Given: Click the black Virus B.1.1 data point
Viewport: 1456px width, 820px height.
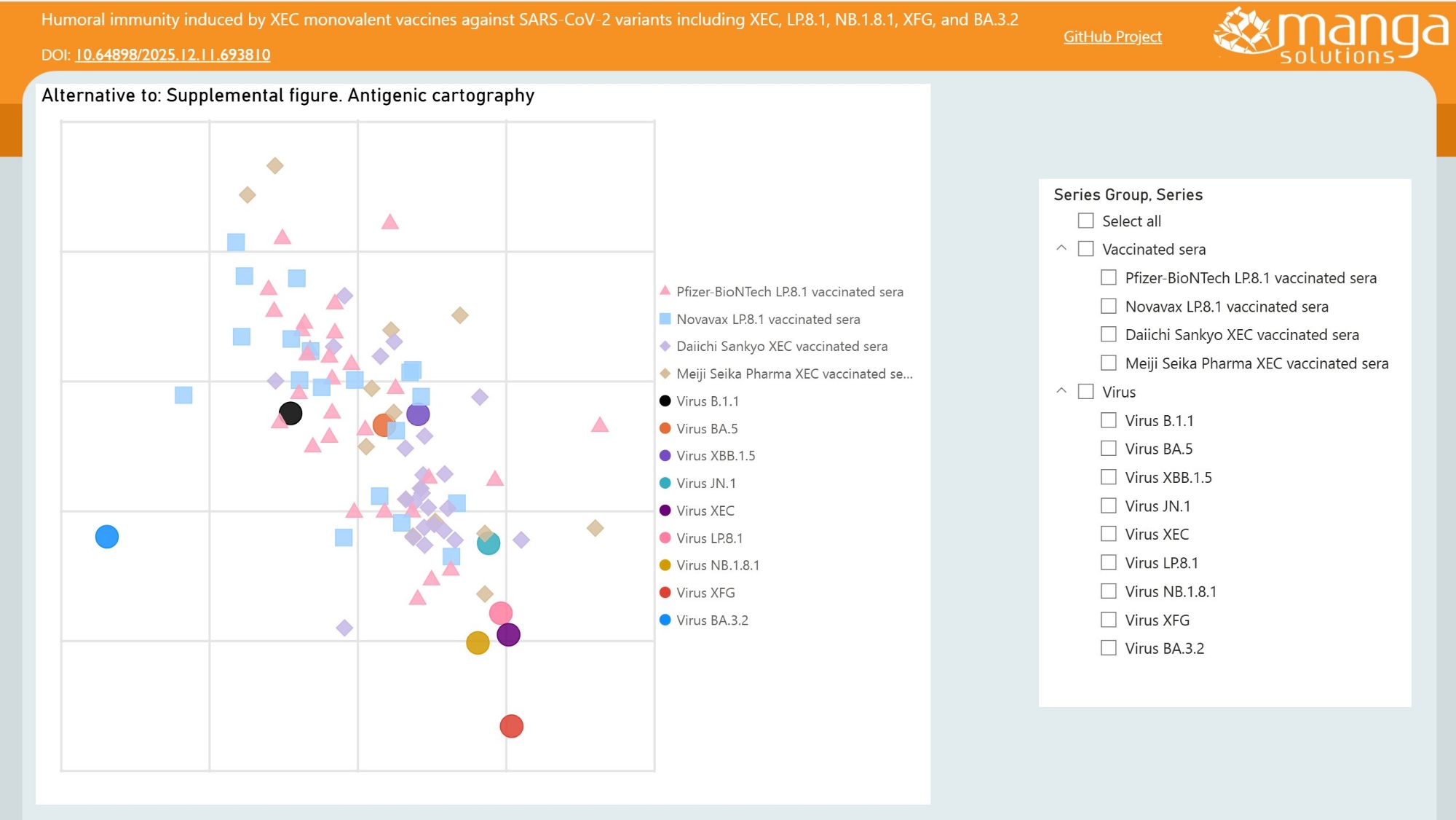Looking at the screenshot, I should pos(290,414).
